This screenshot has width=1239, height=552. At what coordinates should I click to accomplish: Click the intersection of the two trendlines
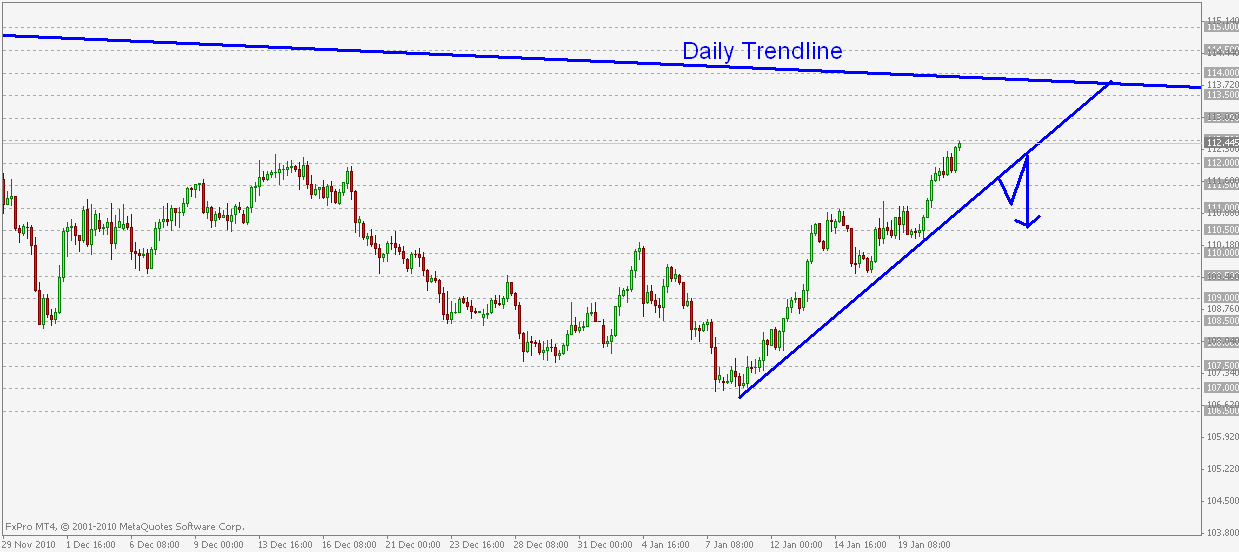point(1110,83)
